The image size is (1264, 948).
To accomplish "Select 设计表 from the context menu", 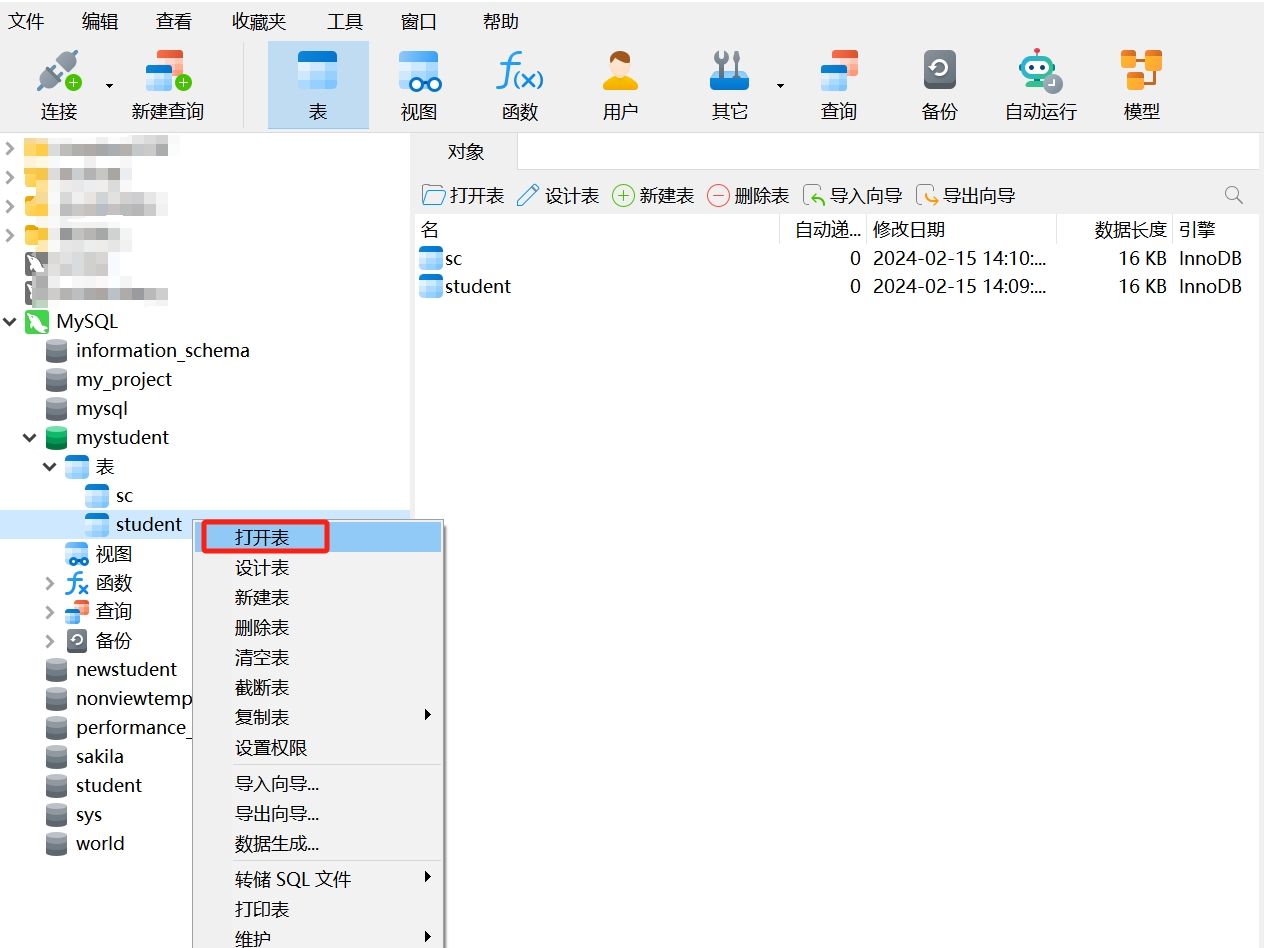I will [x=263, y=568].
